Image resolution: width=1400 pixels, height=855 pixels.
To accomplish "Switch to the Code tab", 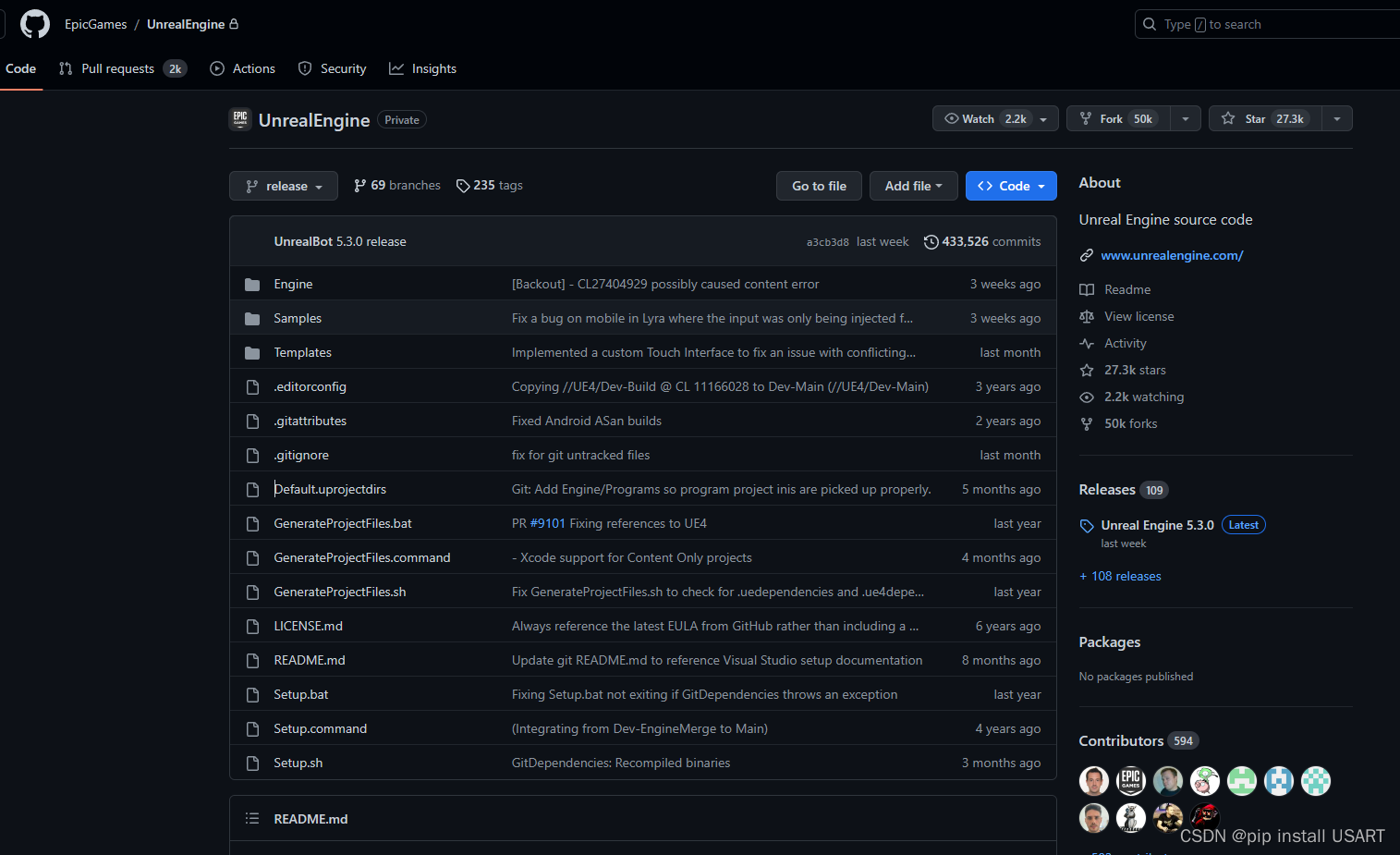I will tap(20, 68).
